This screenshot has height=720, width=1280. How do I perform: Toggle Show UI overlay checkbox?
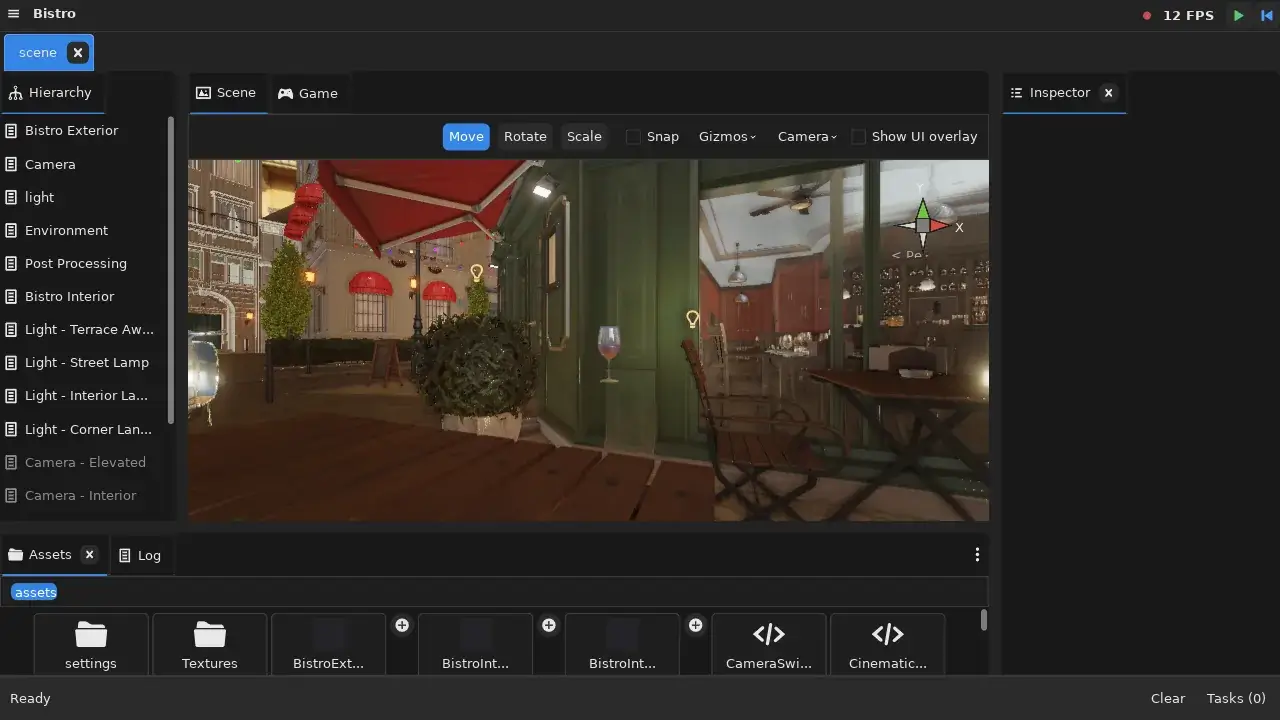coord(858,137)
